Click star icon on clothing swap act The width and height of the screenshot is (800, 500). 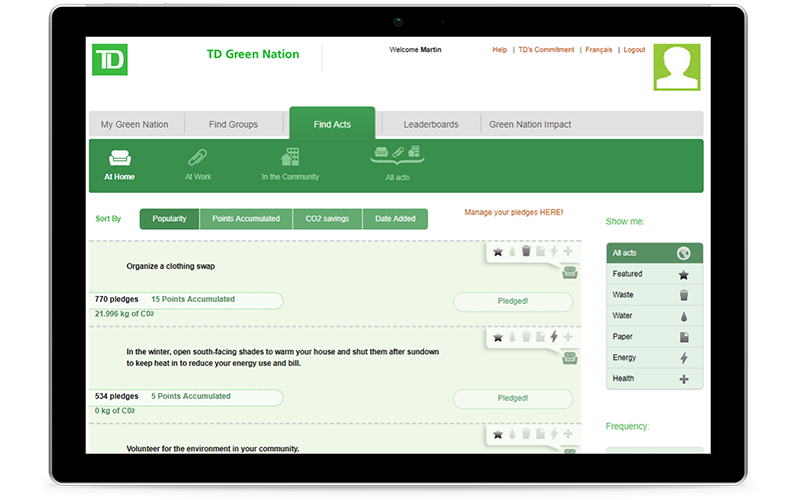[498, 252]
